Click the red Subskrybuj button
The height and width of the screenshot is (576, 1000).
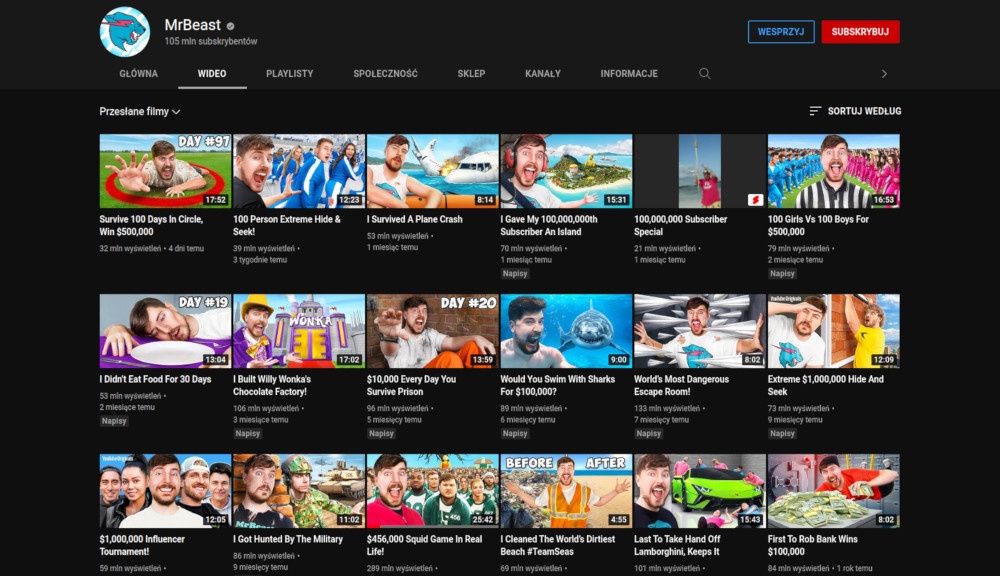[860, 32]
